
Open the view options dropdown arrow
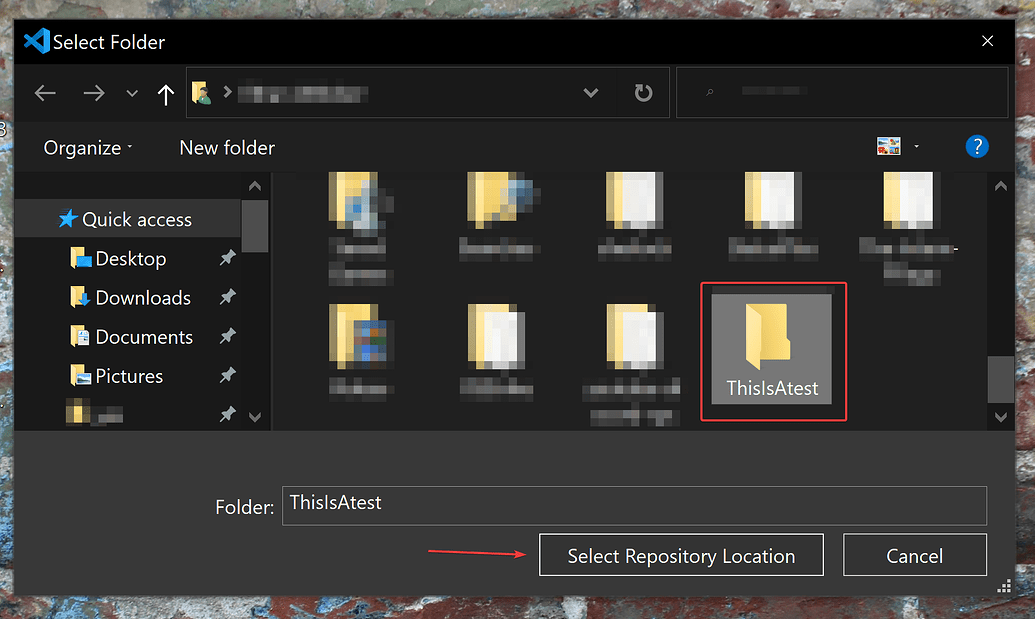(x=916, y=146)
